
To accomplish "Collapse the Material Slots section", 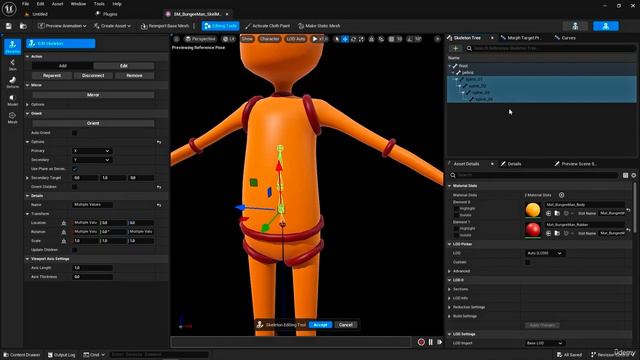I will click(450, 186).
